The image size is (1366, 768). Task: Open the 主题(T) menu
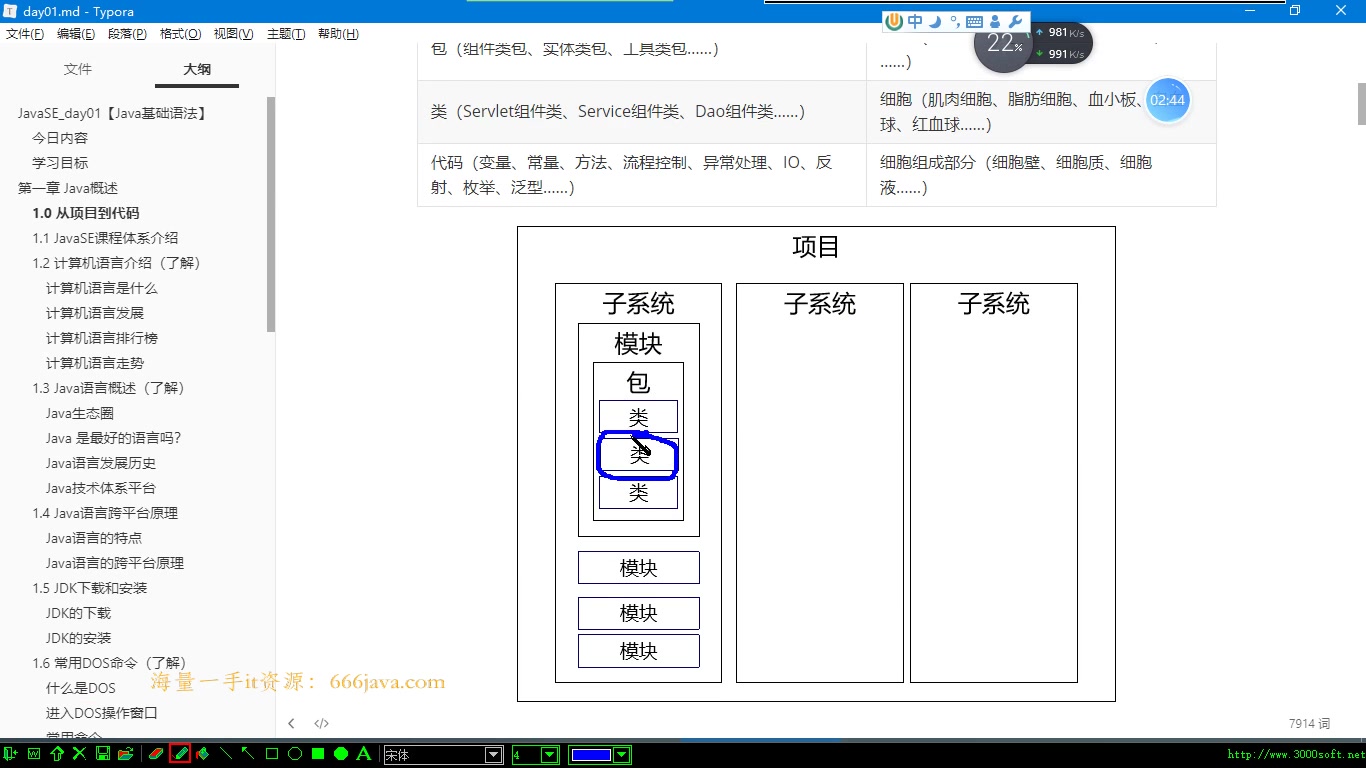coord(286,34)
